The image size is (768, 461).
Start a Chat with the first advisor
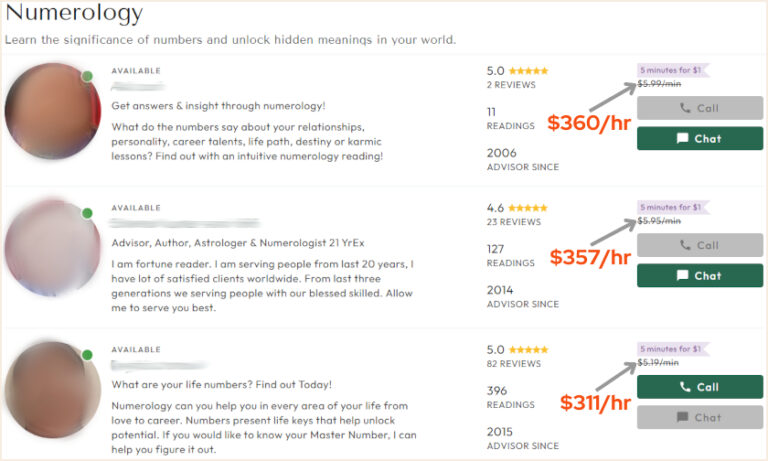click(x=699, y=138)
